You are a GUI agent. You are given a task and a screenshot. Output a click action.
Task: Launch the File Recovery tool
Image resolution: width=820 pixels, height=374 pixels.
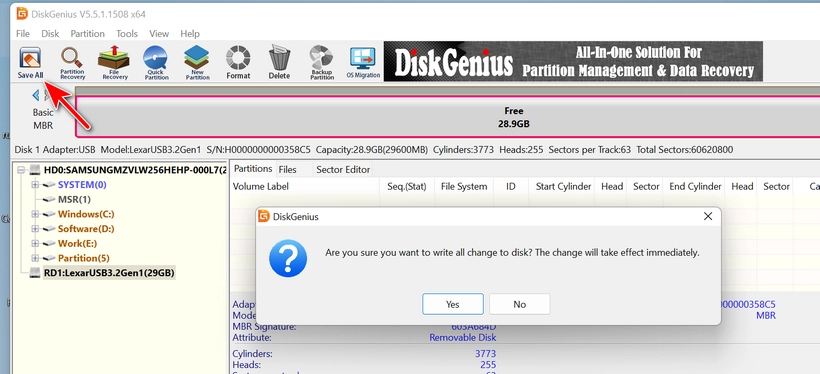click(x=114, y=62)
